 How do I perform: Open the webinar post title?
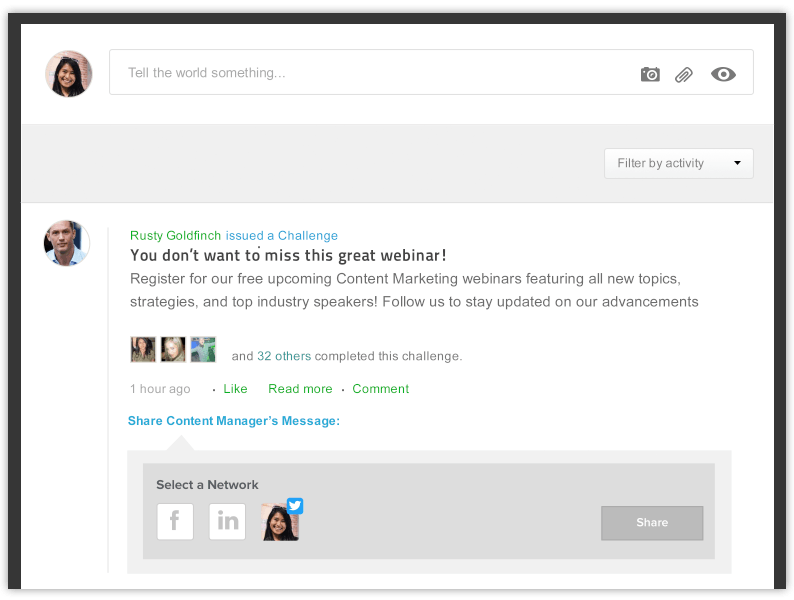288,256
